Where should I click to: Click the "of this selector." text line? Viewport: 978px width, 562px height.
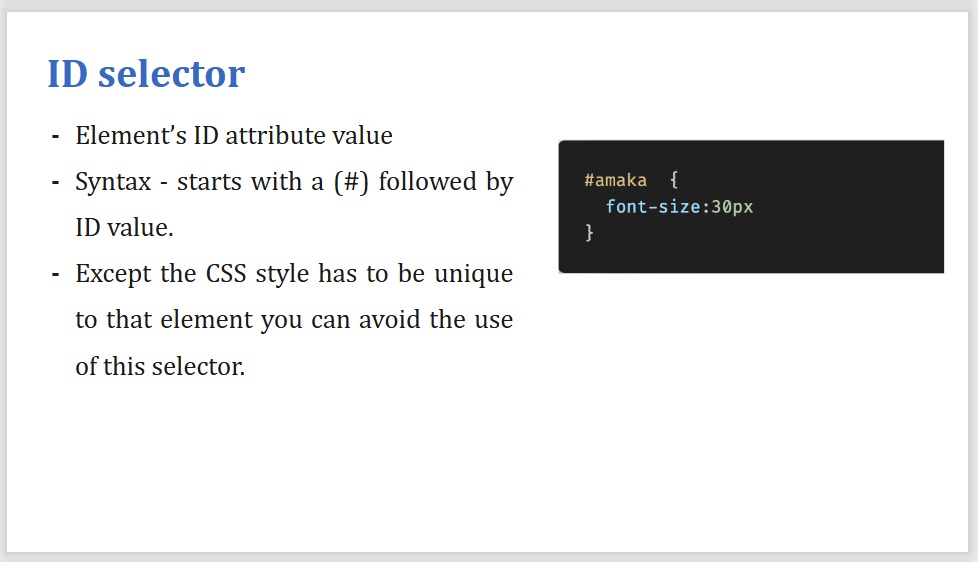click(160, 366)
